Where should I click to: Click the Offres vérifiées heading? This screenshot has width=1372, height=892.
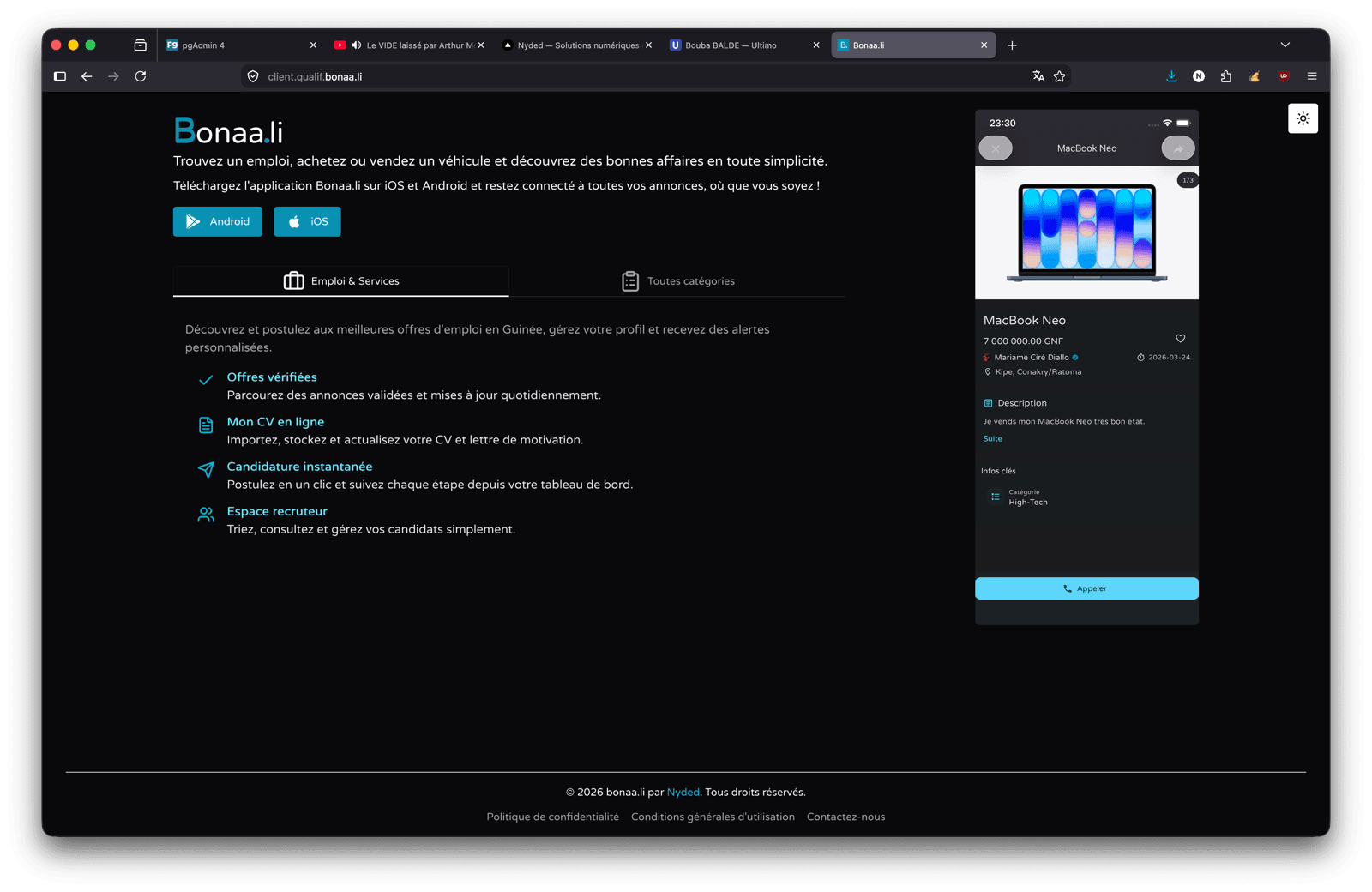272,377
